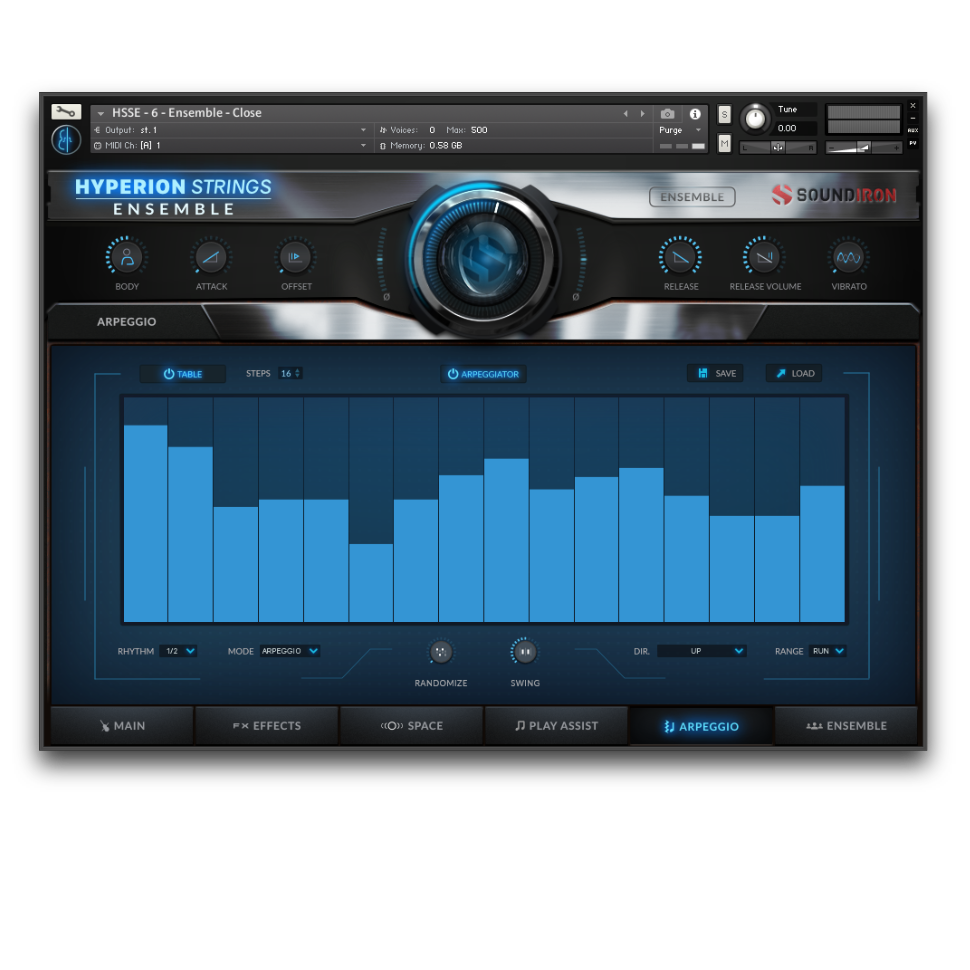The height and width of the screenshot is (970, 970).
Task: Open the instrument info icon
Action: [x=695, y=114]
